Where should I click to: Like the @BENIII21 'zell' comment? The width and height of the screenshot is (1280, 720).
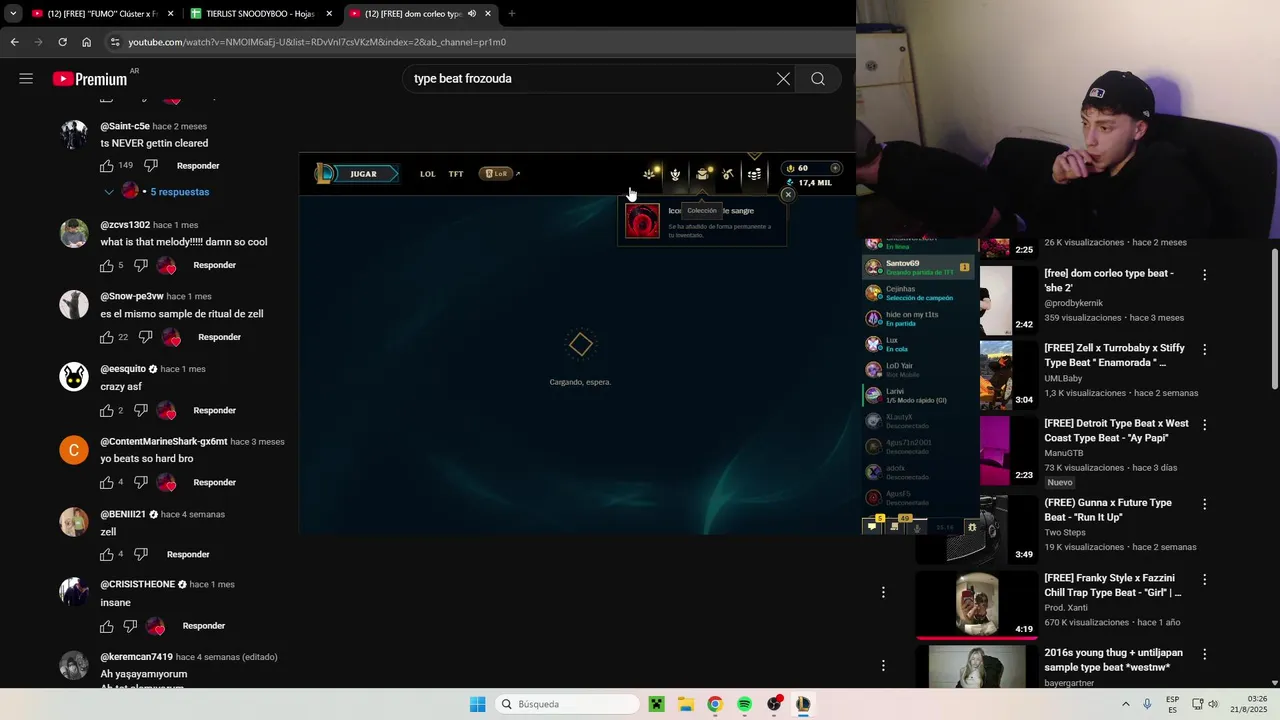click(x=107, y=554)
